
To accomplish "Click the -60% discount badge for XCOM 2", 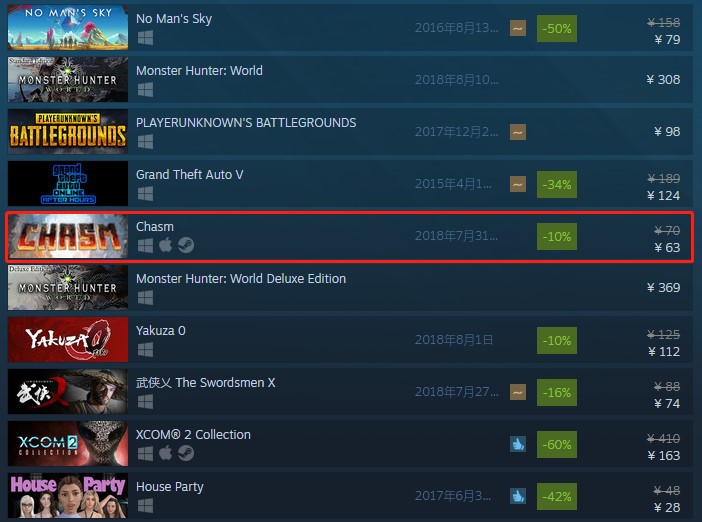I will (557, 445).
